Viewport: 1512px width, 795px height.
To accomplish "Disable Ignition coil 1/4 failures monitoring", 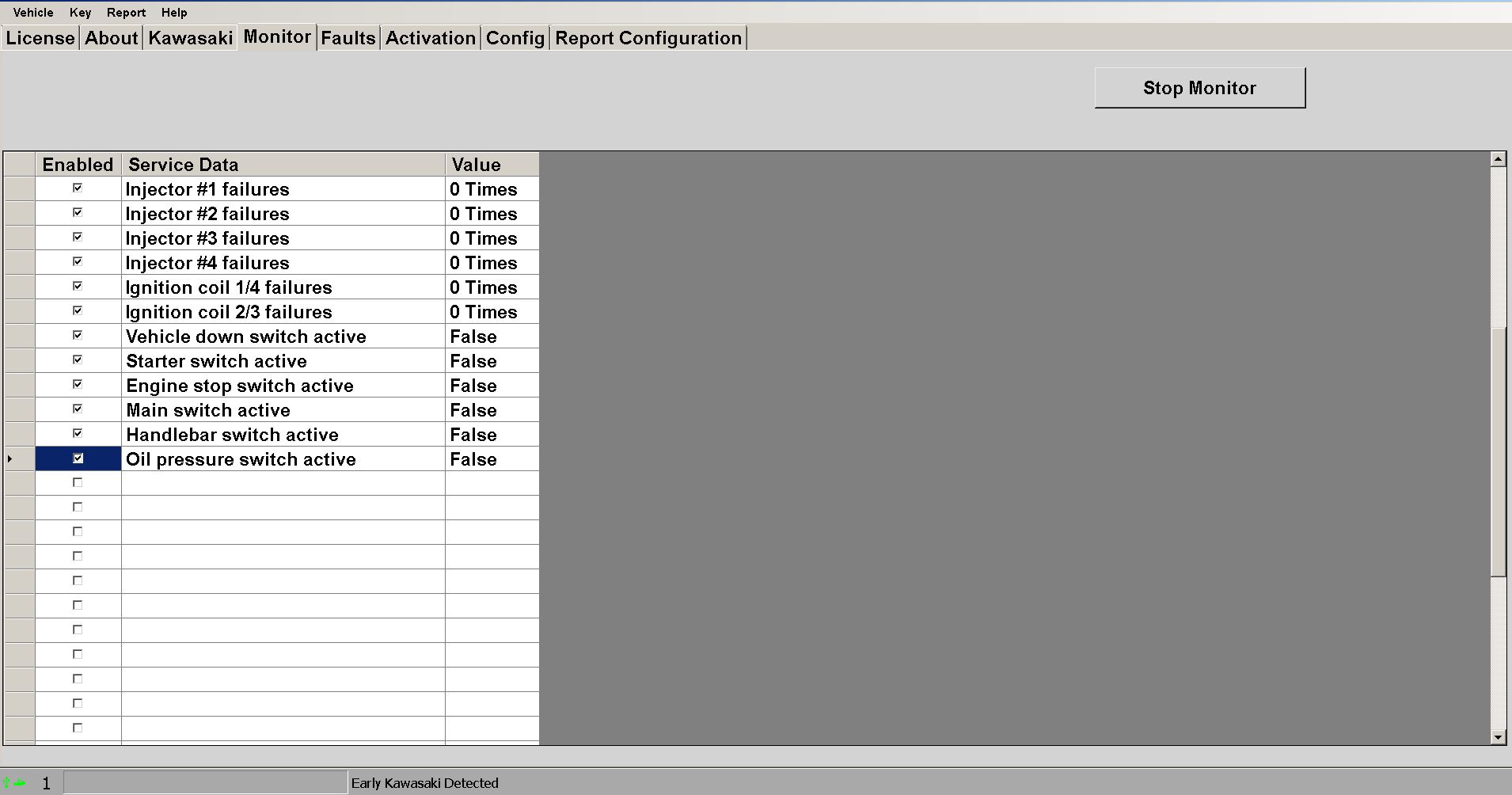I will click(x=78, y=286).
